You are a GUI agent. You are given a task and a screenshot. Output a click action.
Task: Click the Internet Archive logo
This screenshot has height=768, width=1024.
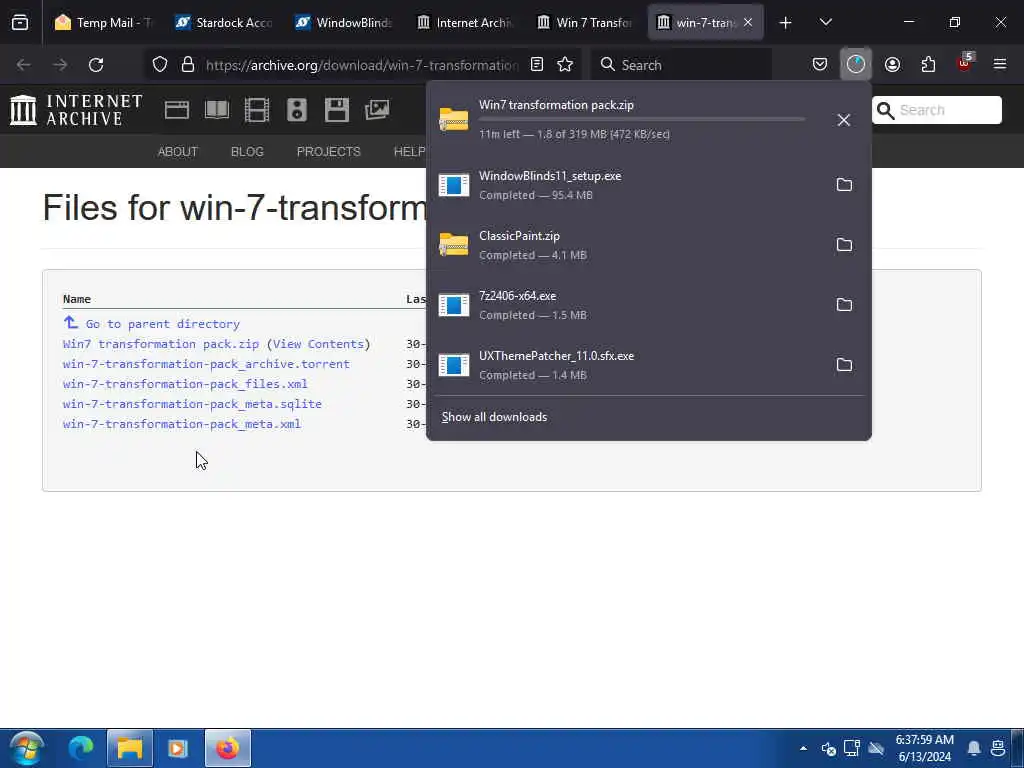[x=76, y=110]
